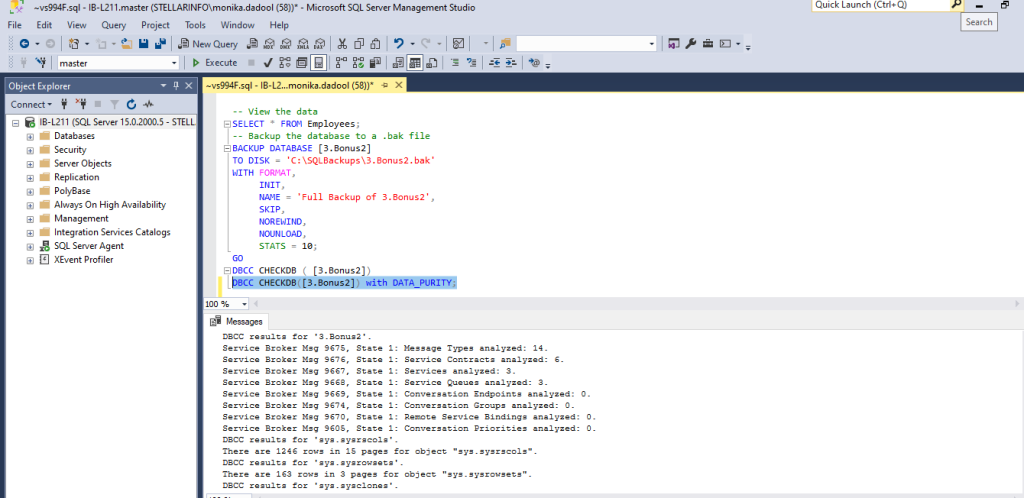Screen dimensions: 1024x498
Task: Expand the Security node
Action: tap(30, 150)
